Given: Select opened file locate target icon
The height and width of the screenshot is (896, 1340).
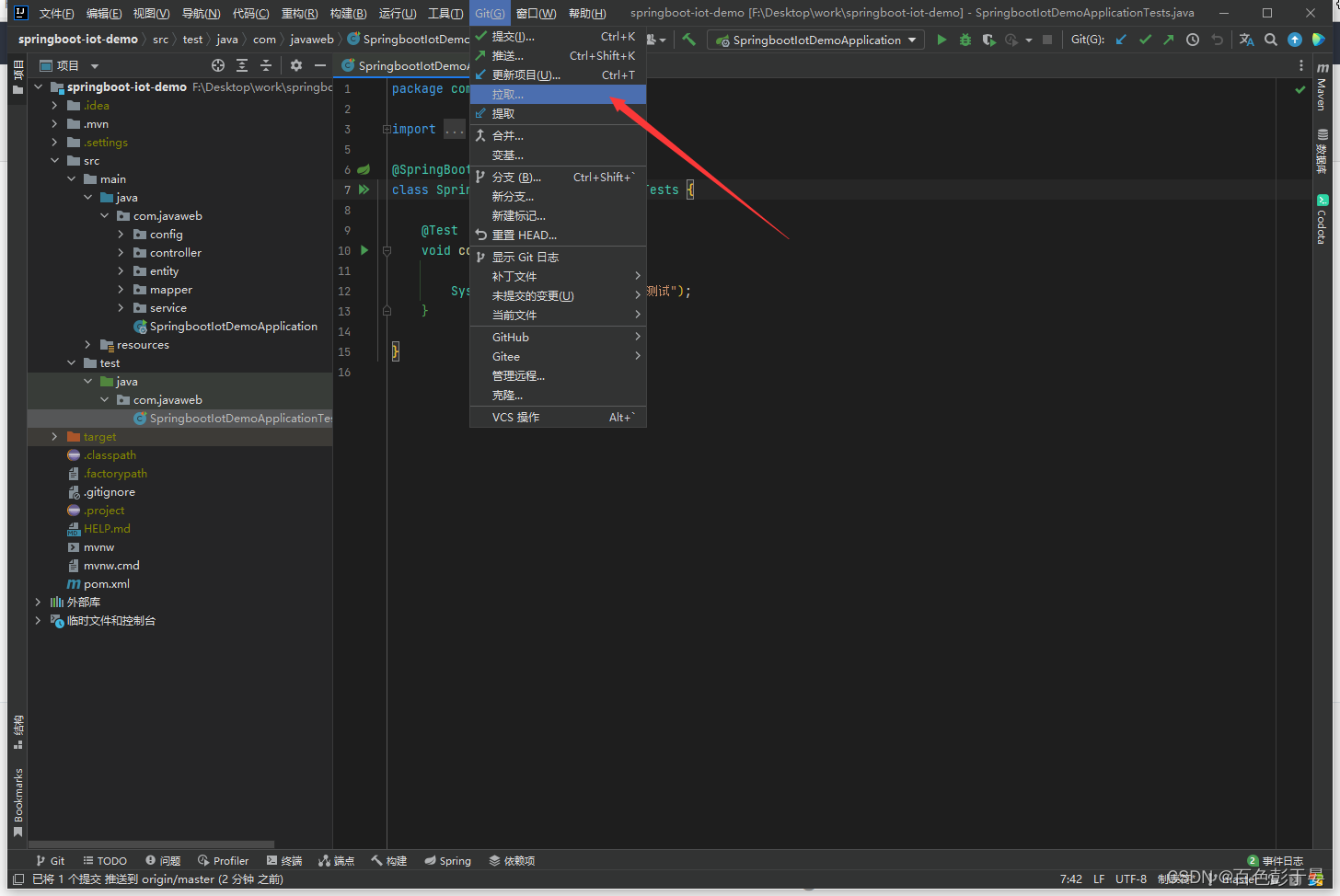Looking at the screenshot, I should [x=218, y=65].
